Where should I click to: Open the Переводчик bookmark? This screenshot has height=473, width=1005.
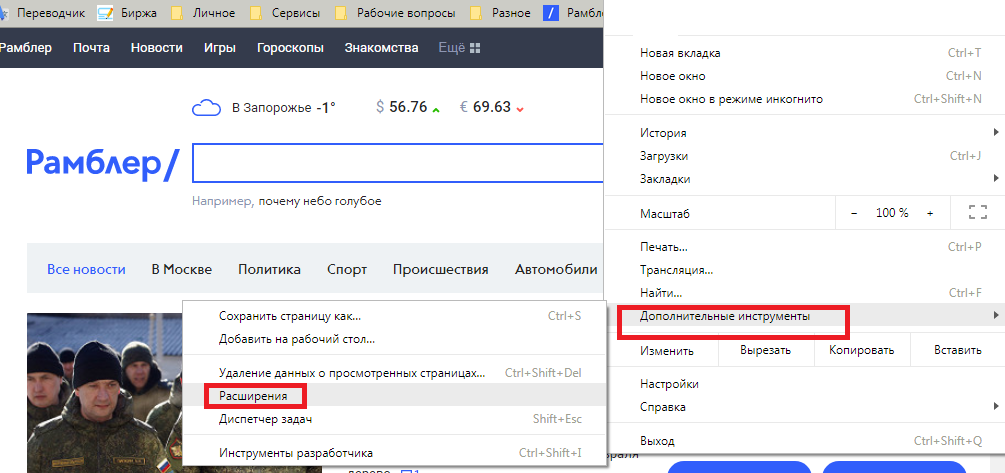42,13
